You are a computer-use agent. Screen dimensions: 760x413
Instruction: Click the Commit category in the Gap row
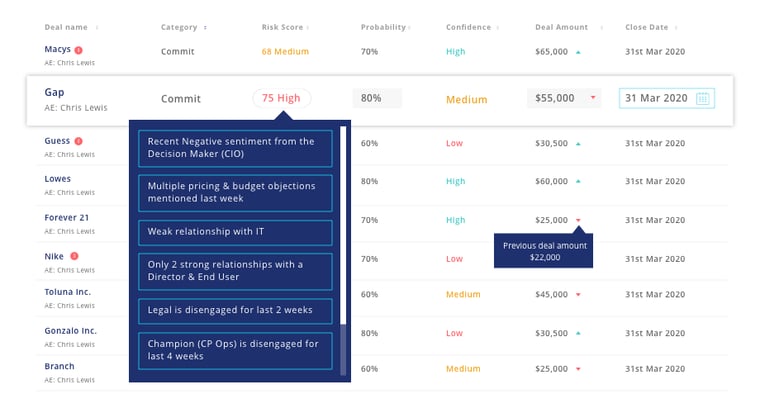pos(180,99)
